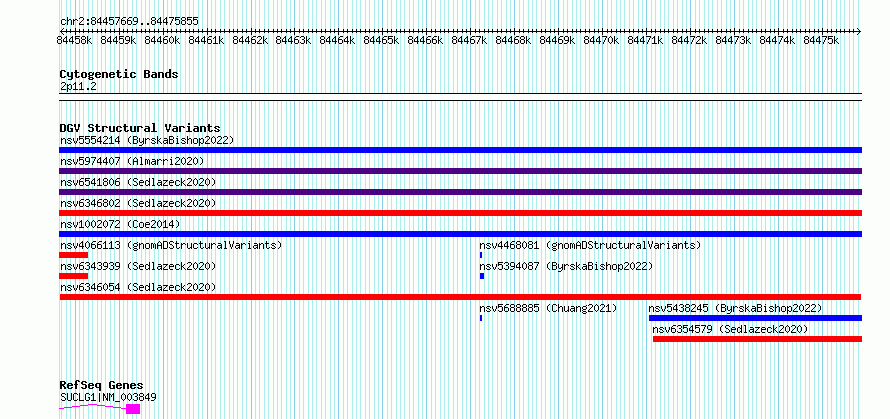Click ruler tick label 84466k
The image size is (890, 419).
point(426,40)
